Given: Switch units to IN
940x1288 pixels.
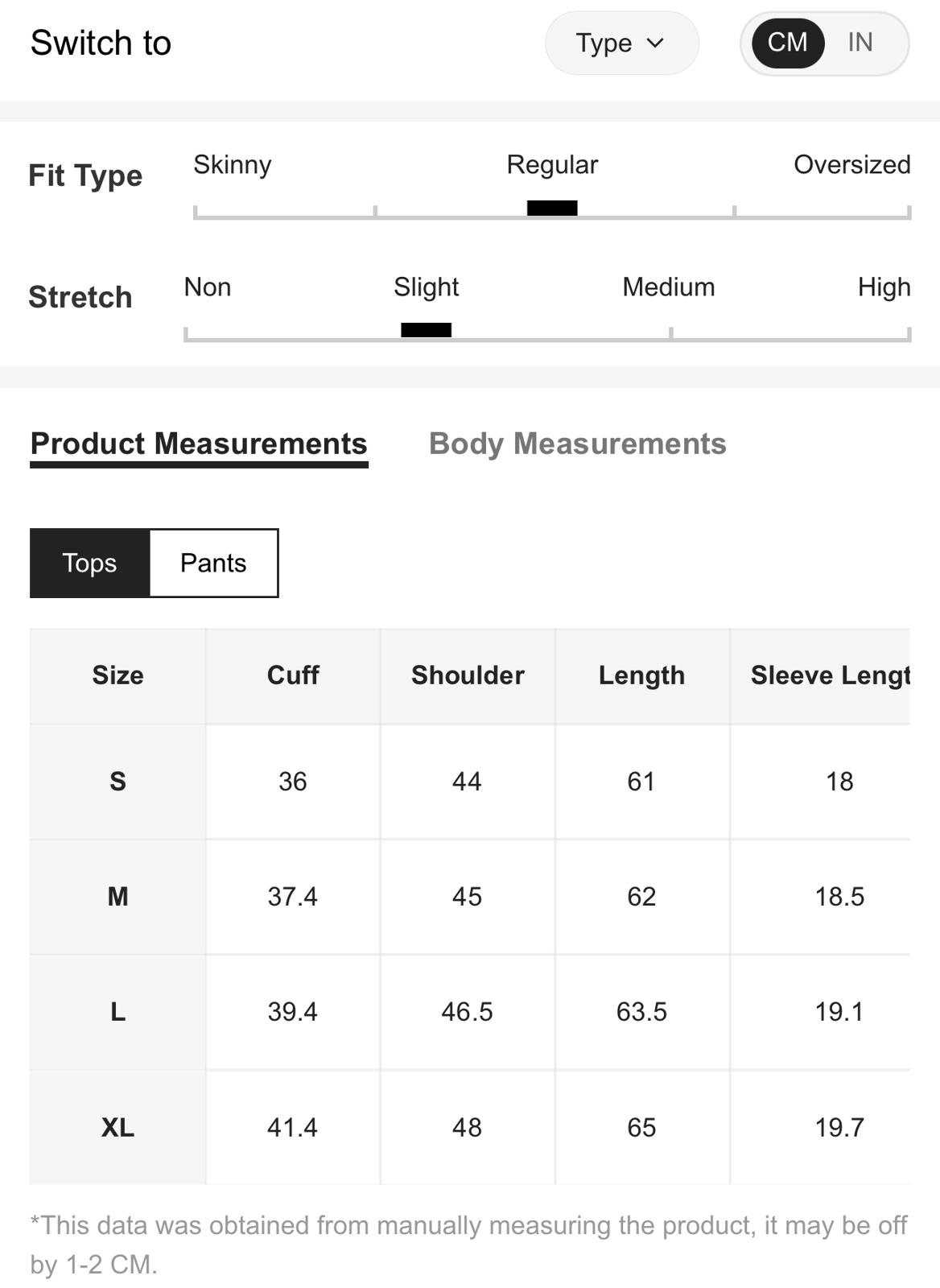Looking at the screenshot, I should 860,42.
